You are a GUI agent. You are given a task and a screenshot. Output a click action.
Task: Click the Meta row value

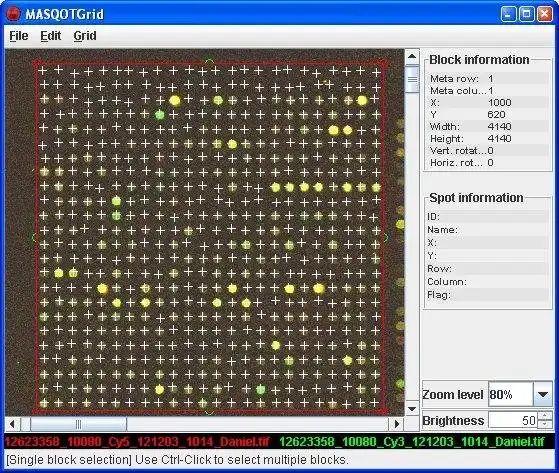(491, 78)
